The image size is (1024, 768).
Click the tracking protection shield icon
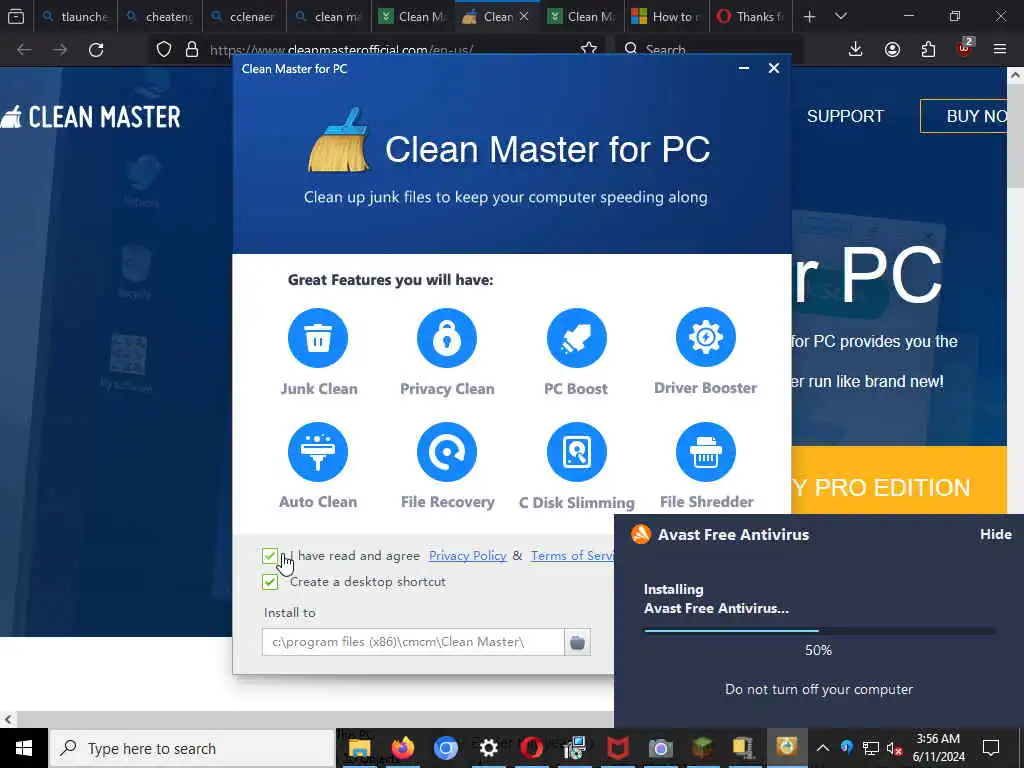[164, 49]
